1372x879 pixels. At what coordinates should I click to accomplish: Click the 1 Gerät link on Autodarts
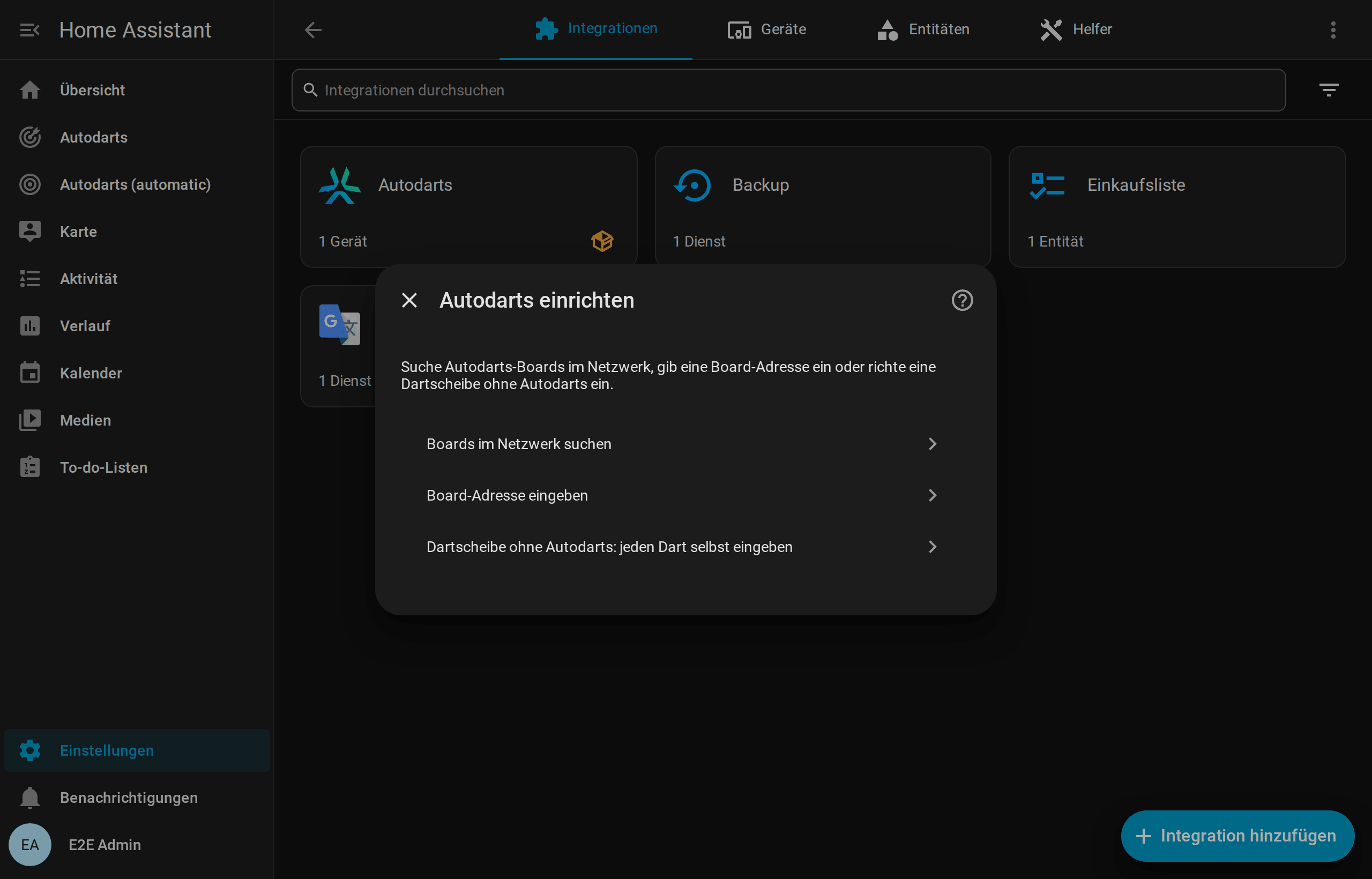click(342, 241)
